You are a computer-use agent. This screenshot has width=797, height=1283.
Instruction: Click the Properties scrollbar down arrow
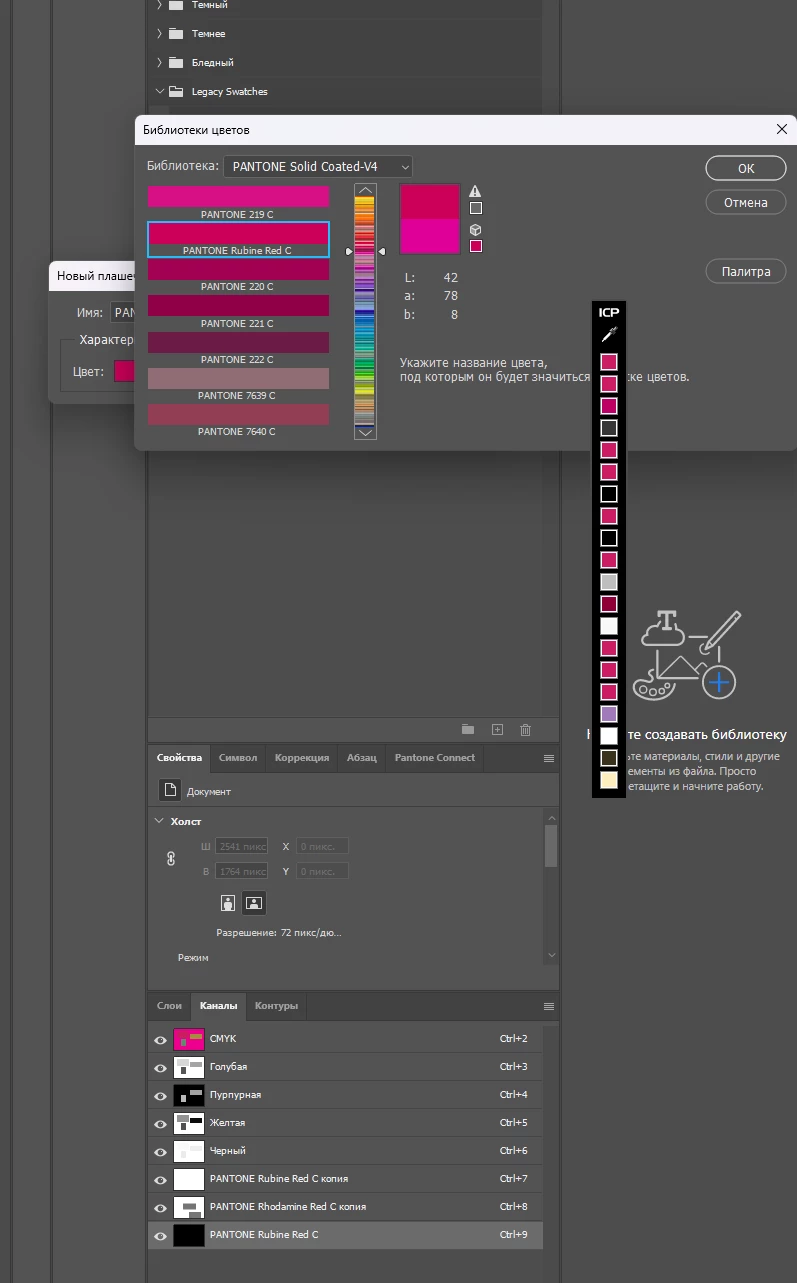click(x=551, y=956)
